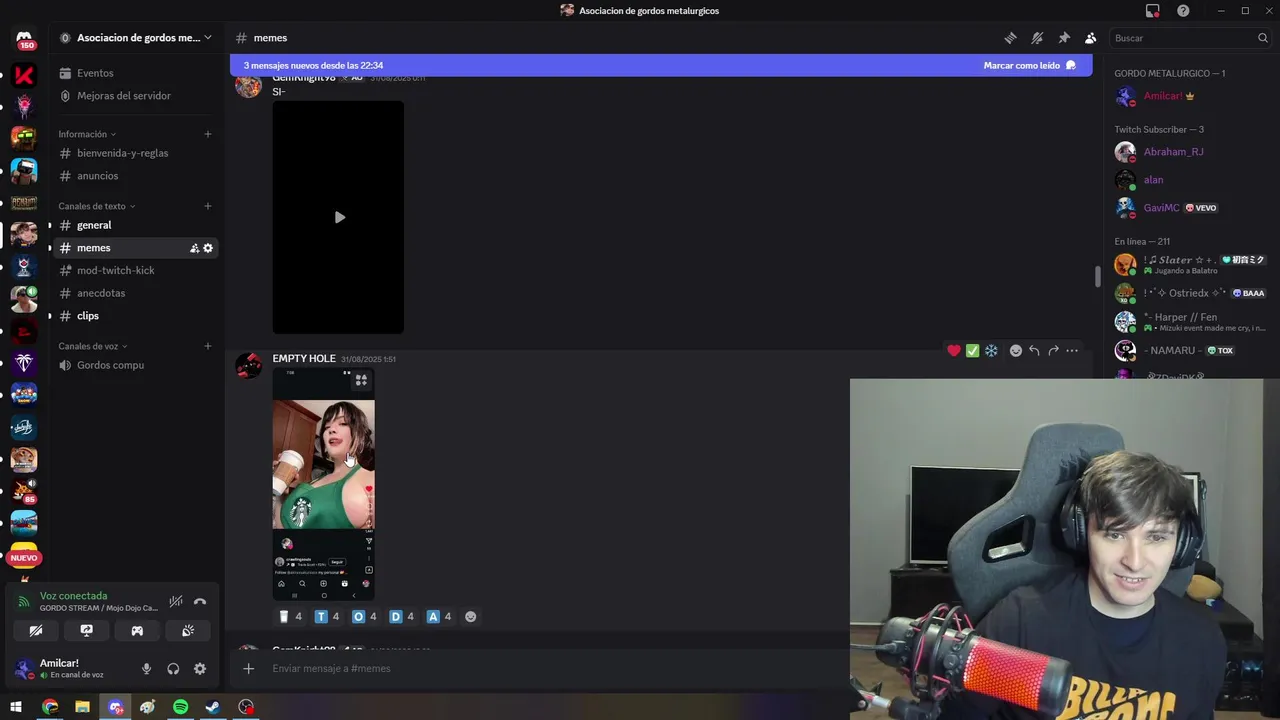Open anuncios channel

97,176
